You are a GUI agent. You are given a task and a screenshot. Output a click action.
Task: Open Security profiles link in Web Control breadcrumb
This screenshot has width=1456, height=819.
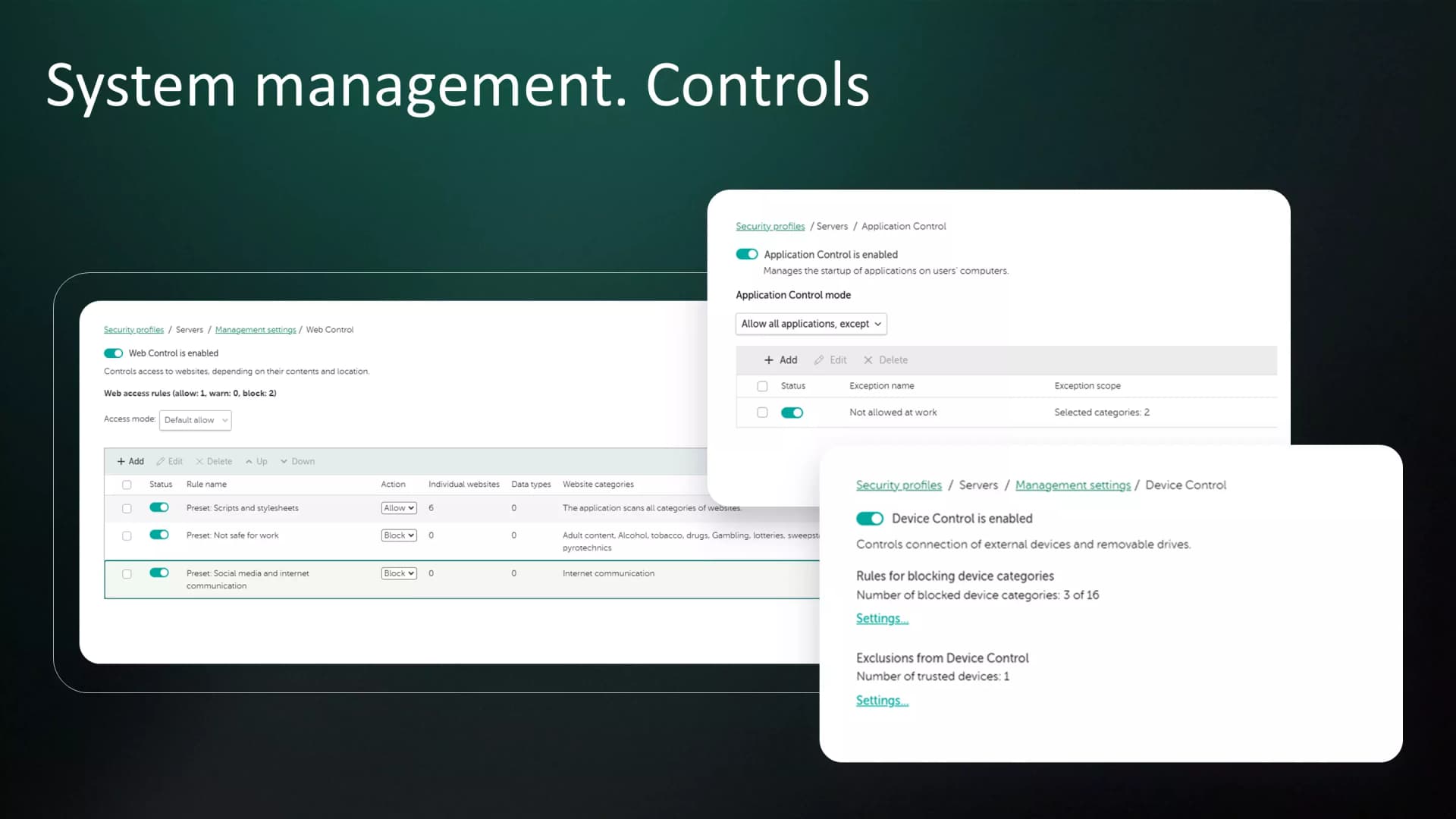133,330
